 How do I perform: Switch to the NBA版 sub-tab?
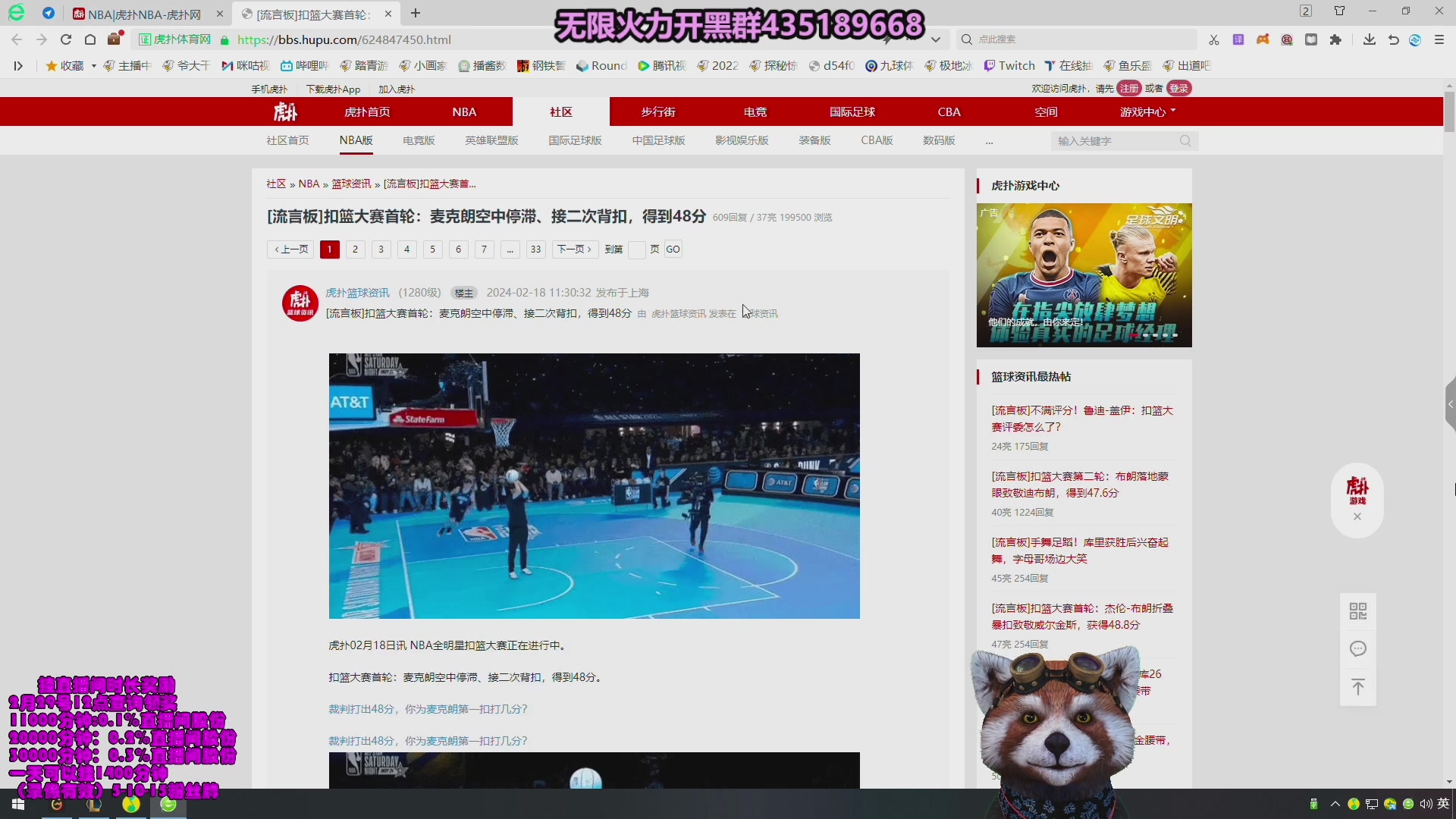356,140
